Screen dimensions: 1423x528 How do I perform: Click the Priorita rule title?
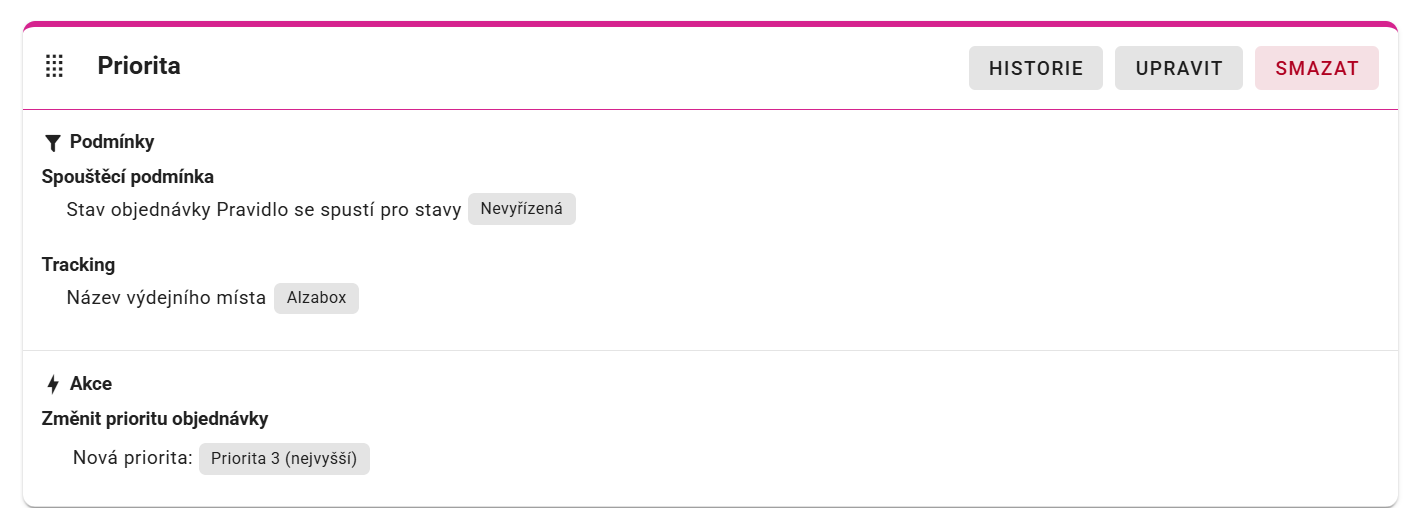pyautogui.click(x=139, y=66)
